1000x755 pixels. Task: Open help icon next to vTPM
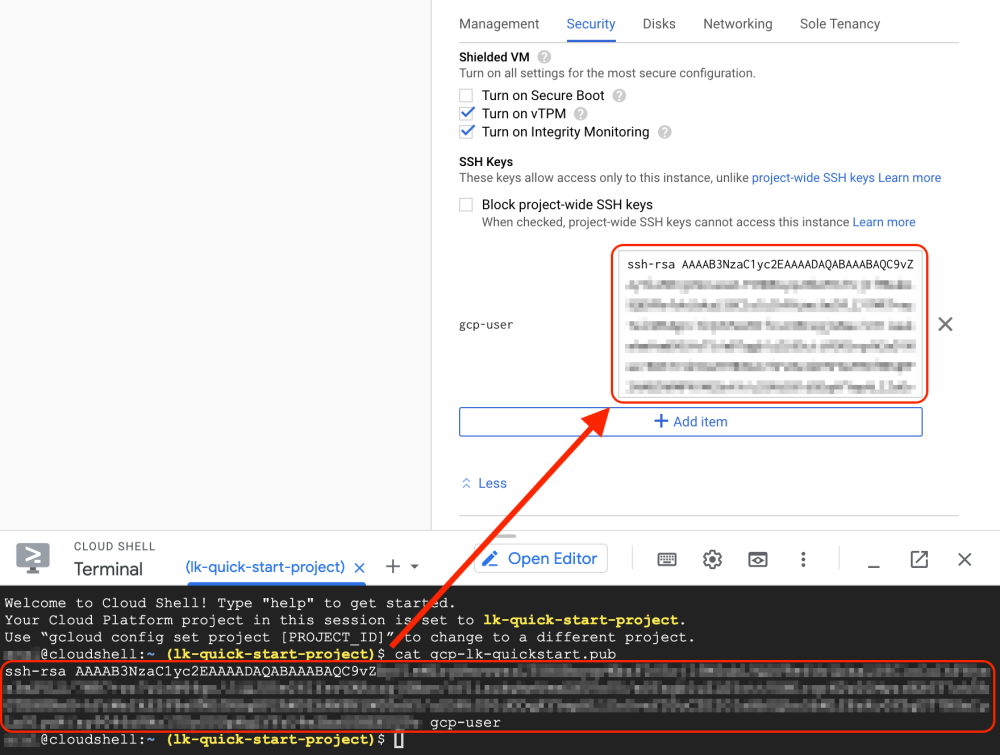580,114
